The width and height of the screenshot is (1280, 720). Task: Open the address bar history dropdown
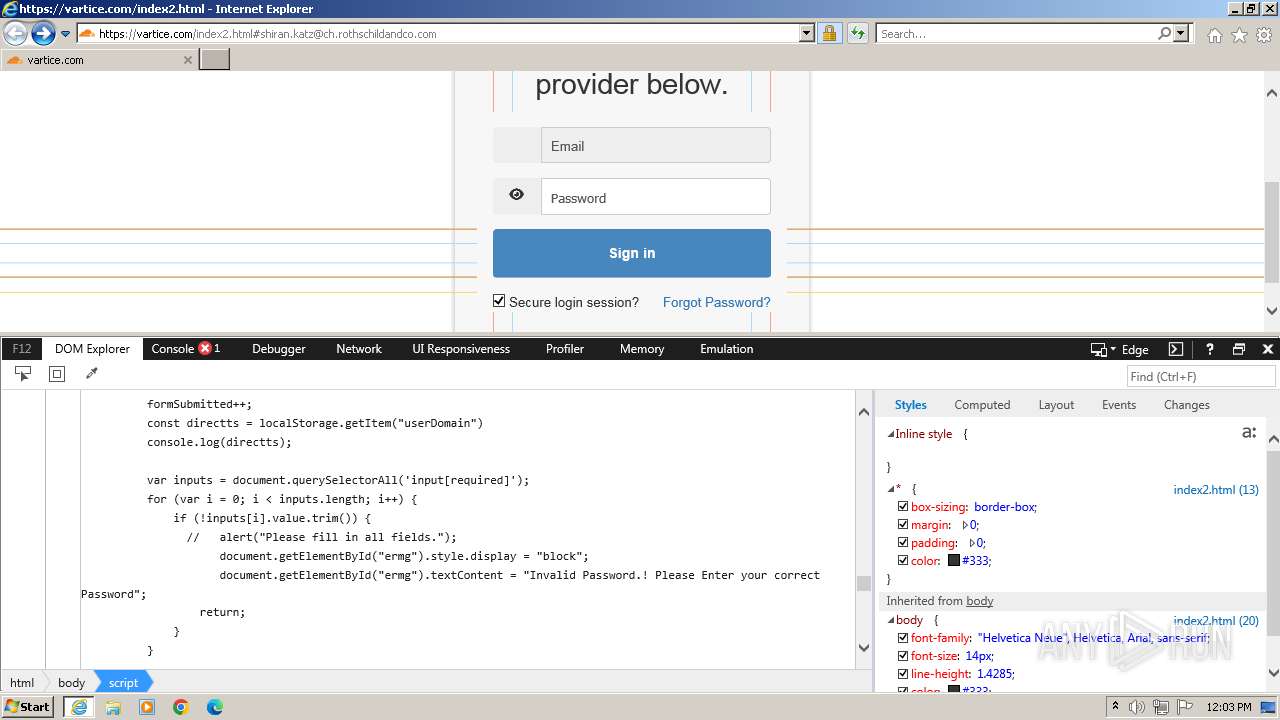pos(807,34)
